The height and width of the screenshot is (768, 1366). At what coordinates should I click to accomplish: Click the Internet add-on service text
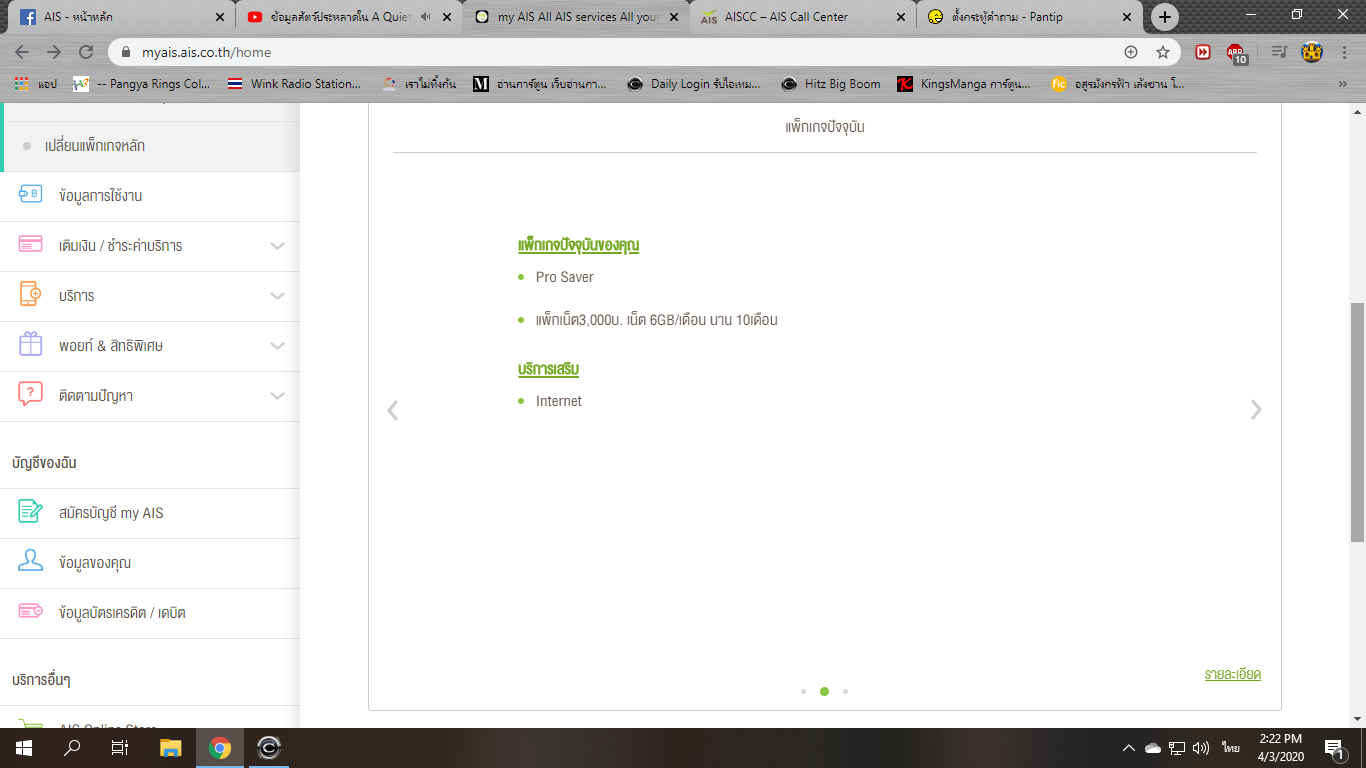[x=559, y=401]
